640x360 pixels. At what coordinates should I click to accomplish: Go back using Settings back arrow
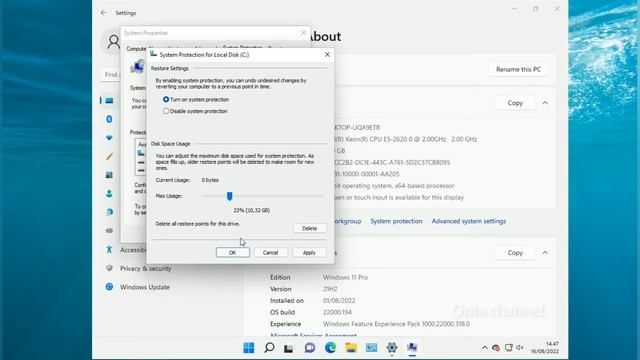click(103, 13)
